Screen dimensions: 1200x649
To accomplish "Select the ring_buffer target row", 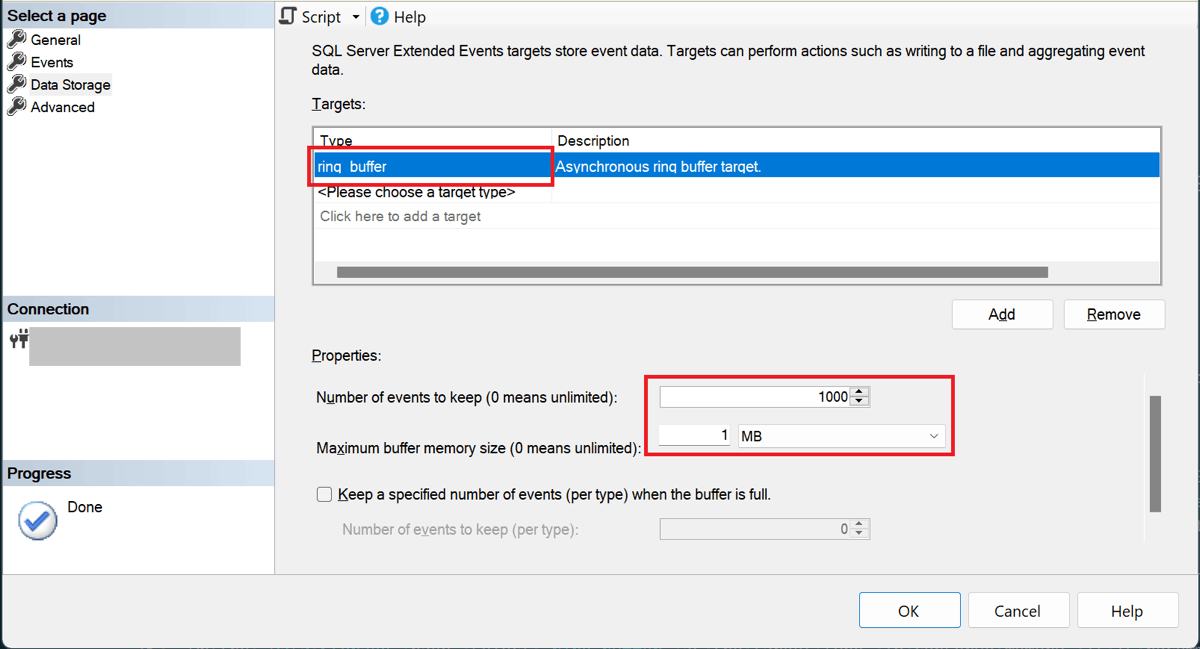I will pyautogui.click(x=432, y=167).
